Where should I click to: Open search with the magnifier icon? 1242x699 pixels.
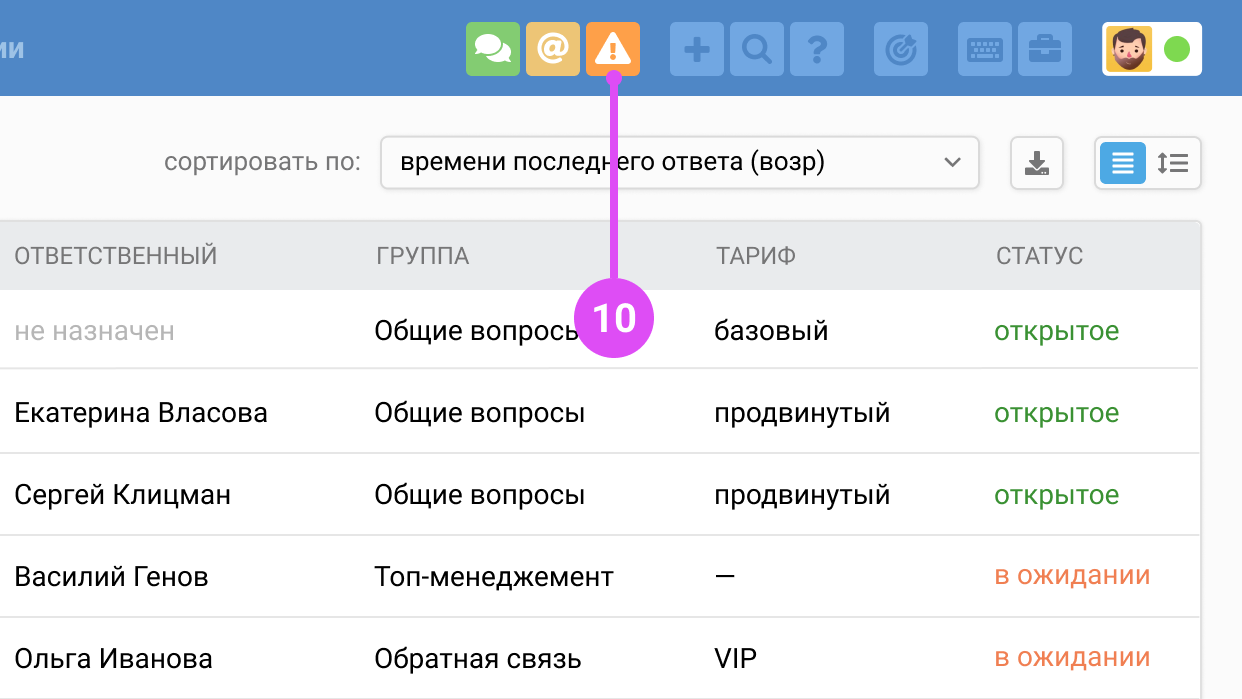[756, 49]
